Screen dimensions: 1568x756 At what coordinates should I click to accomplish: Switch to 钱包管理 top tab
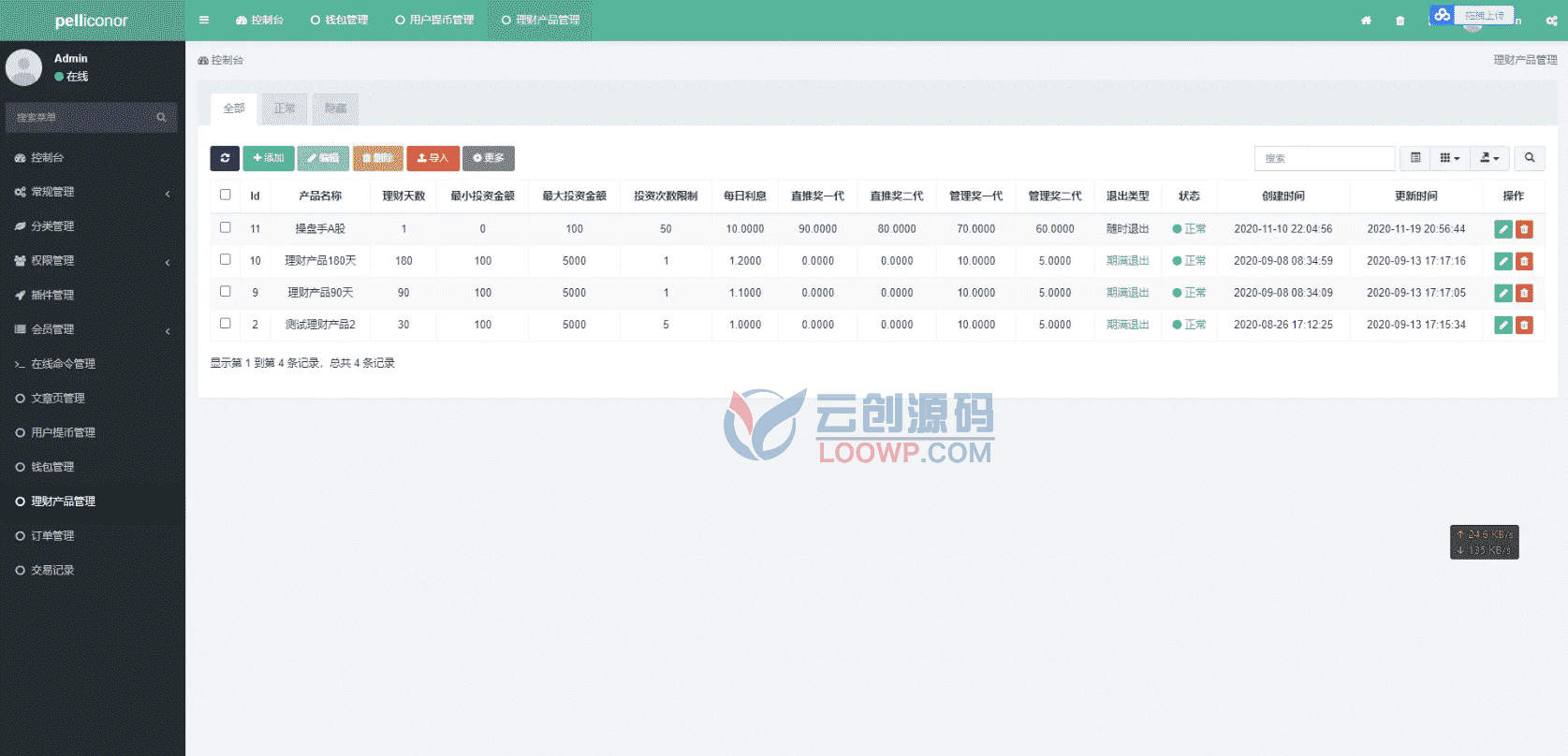coord(339,20)
